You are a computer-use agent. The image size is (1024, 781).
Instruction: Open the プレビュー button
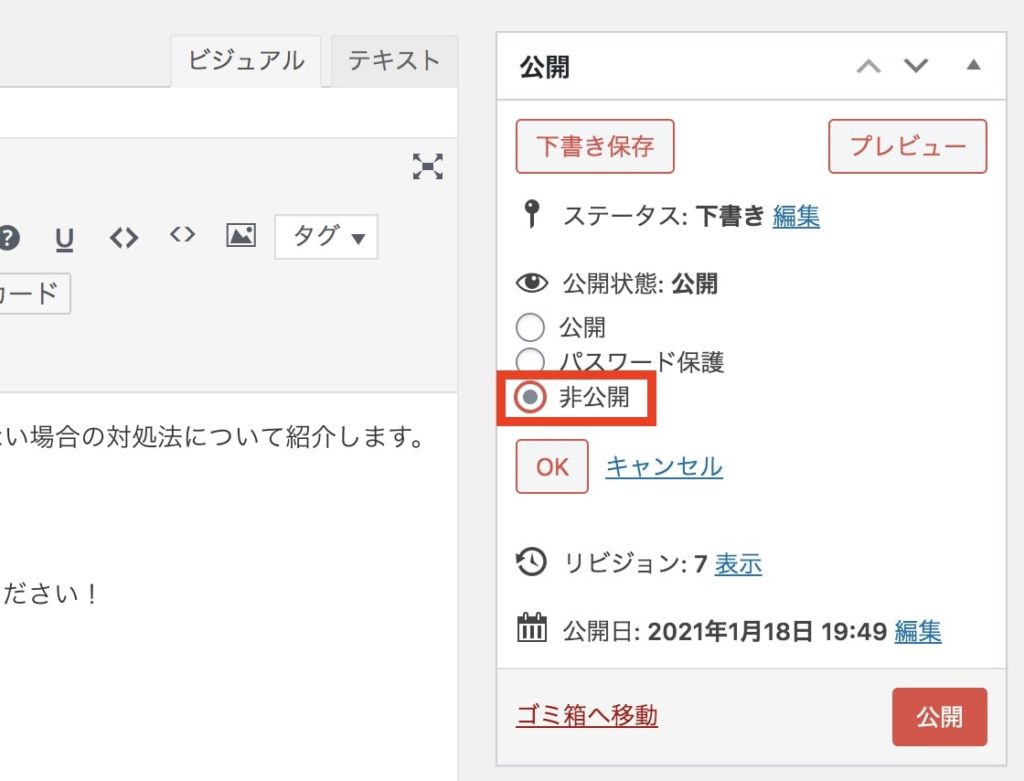coord(908,146)
